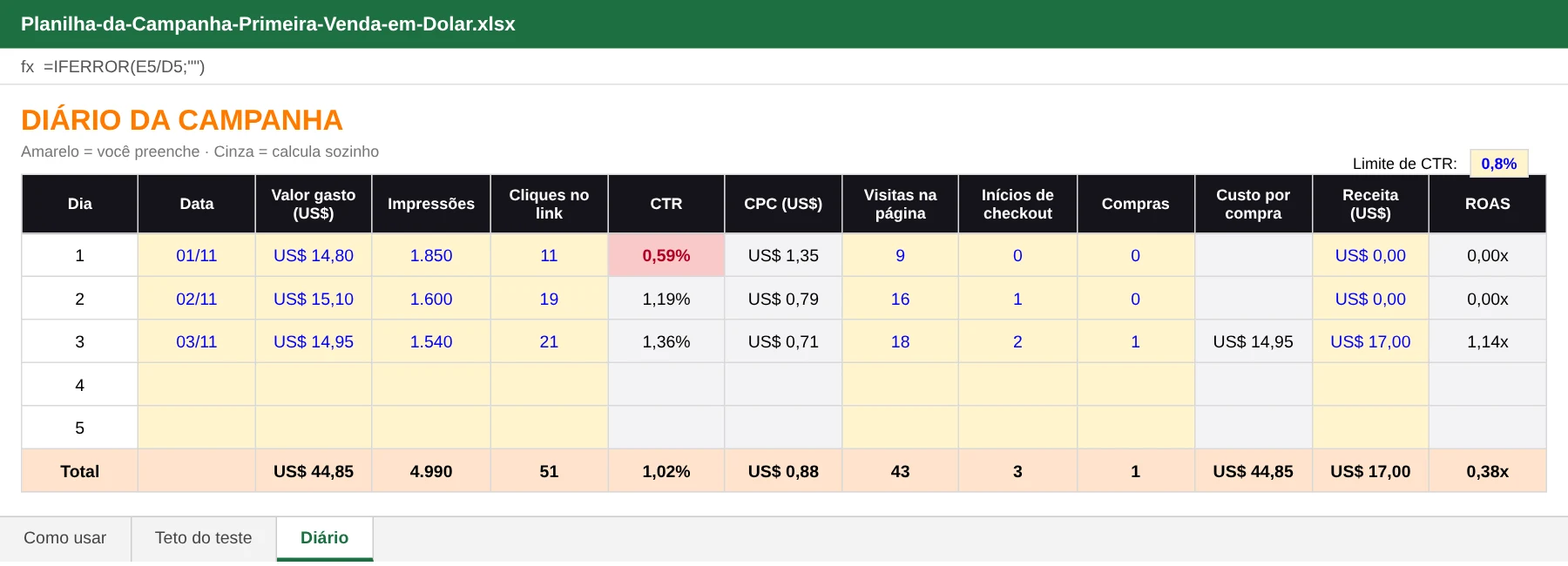Switch to the Como usar sheet tab
Screen dimensions: 1568x566
[65, 538]
